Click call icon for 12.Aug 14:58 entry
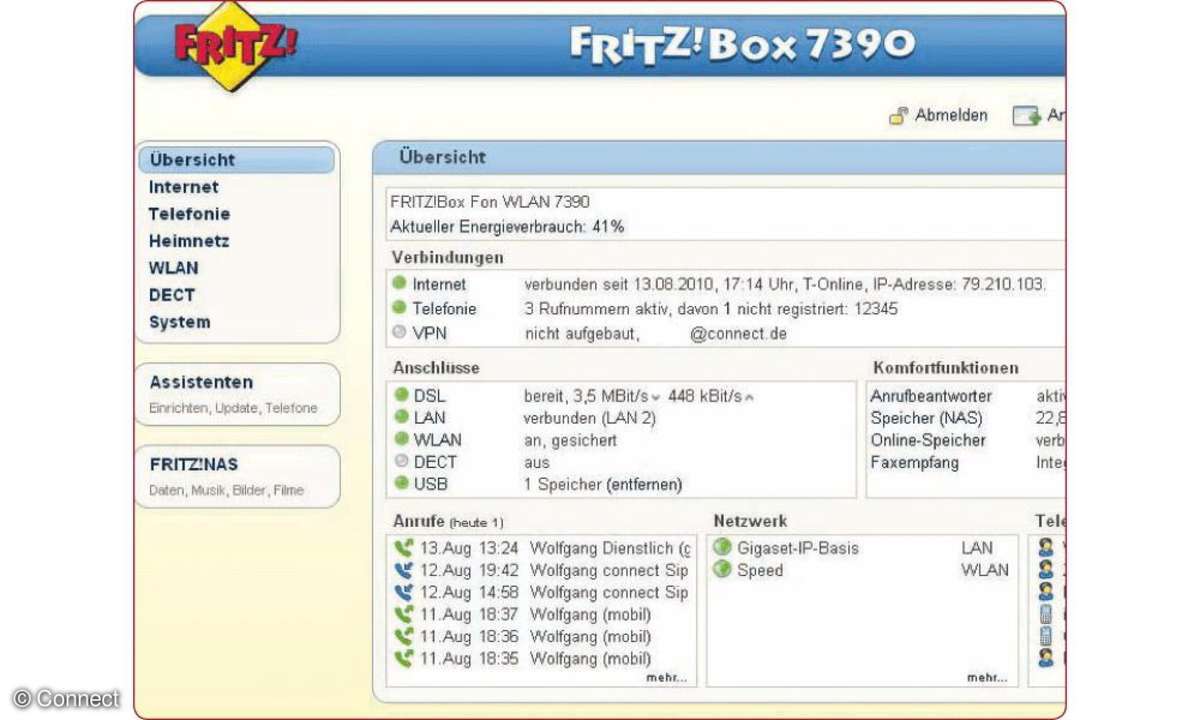 [x=404, y=592]
